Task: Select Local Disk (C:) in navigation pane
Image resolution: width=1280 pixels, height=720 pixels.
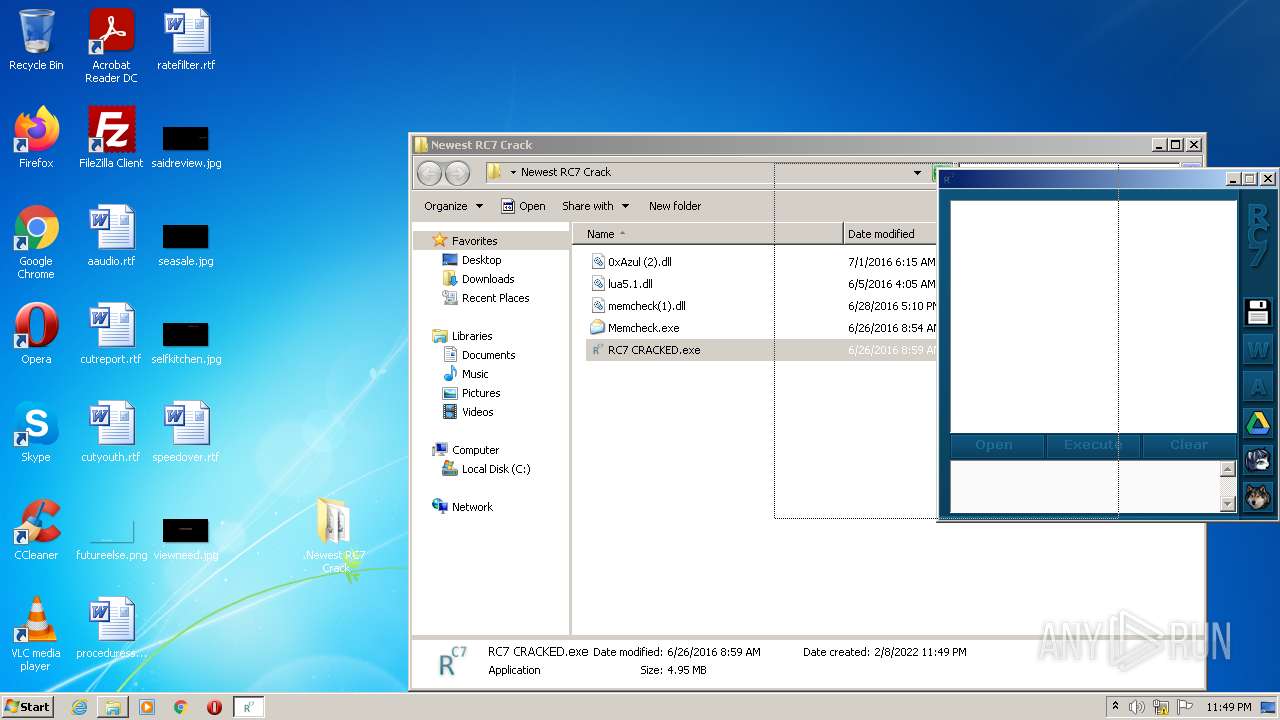Action: [x=496, y=469]
